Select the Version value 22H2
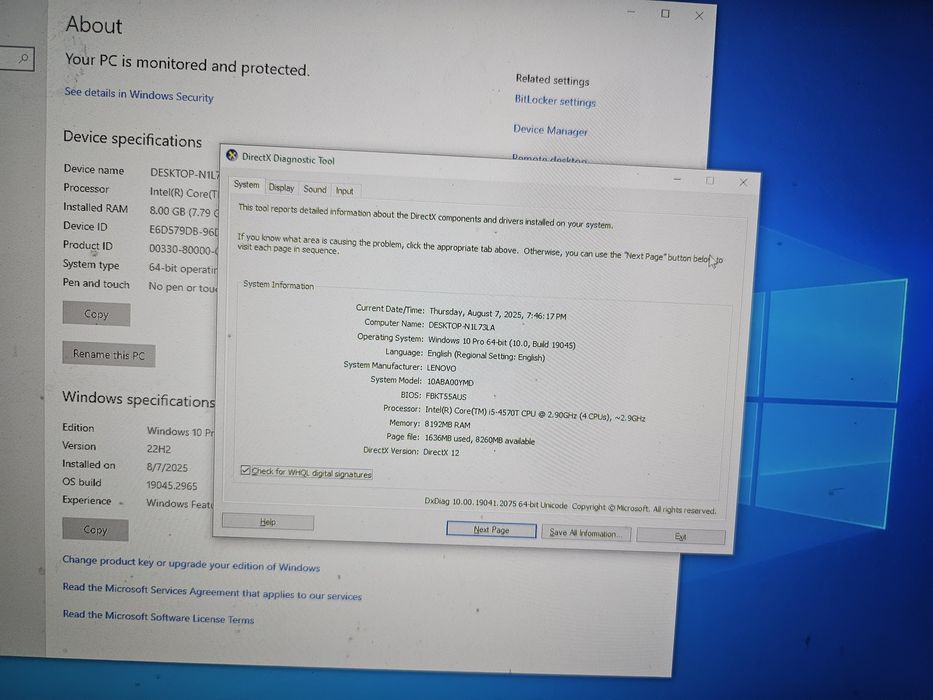This screenshot has width=933, height=700. click(159, 449)
